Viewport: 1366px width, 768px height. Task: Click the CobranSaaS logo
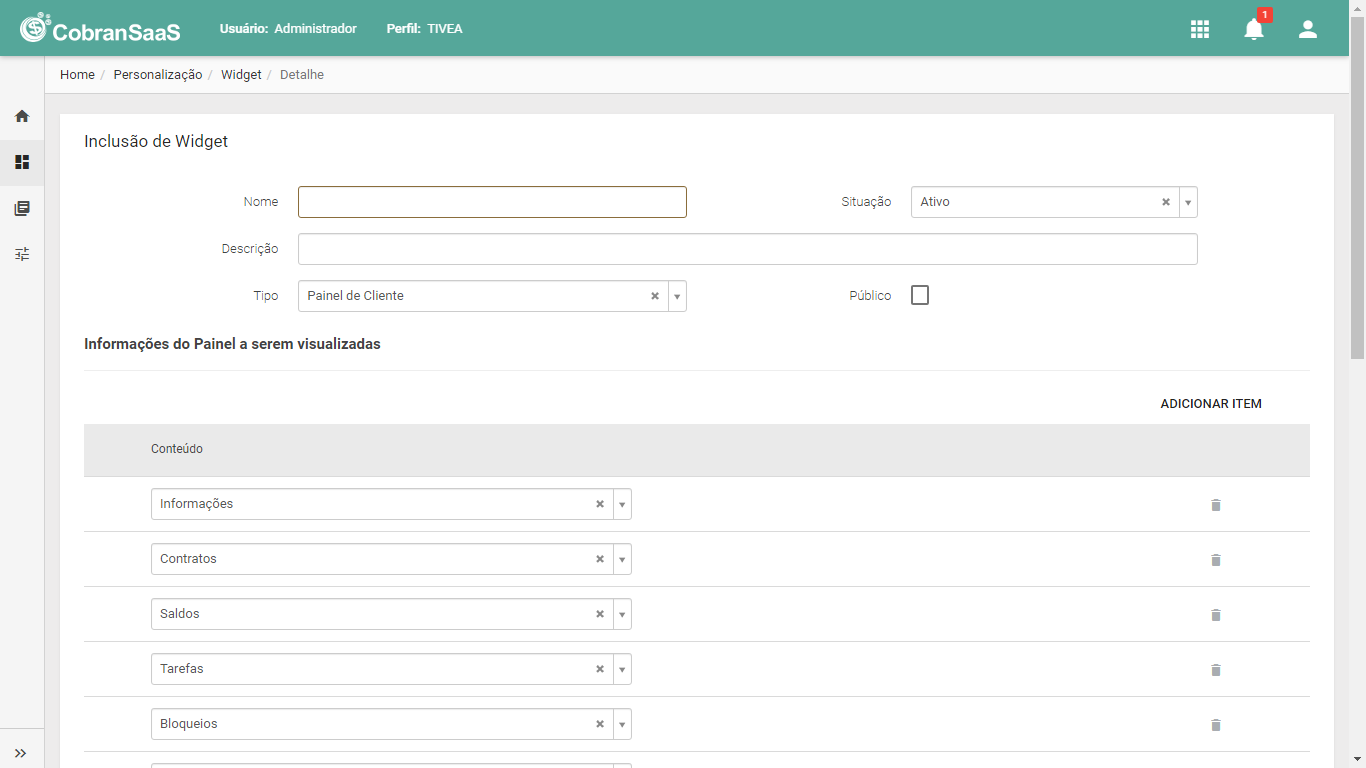pyautogui.click(x=100, y=28)
